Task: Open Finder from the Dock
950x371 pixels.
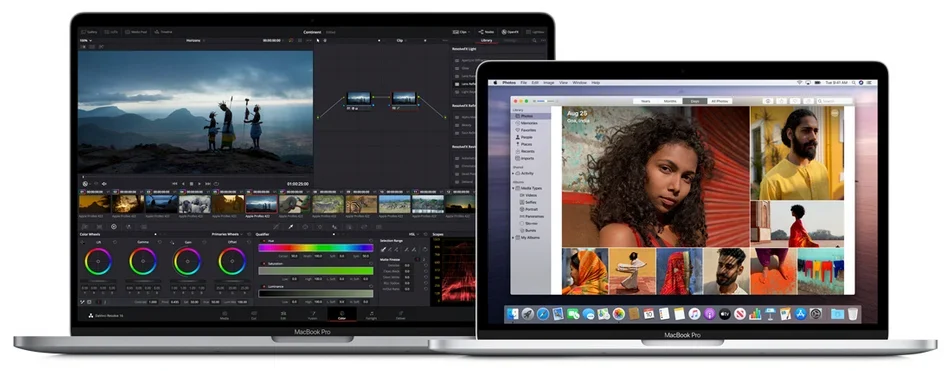Action: click(x=513, y=314)
